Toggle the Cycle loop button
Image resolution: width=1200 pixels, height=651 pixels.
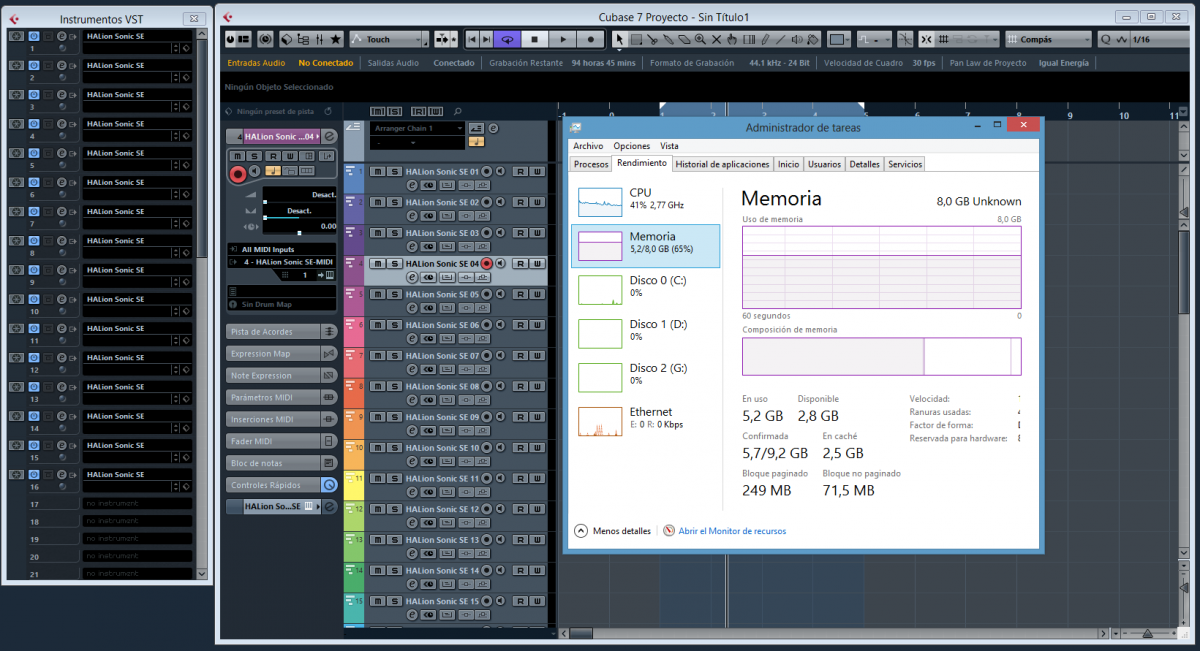click(508, 39)
